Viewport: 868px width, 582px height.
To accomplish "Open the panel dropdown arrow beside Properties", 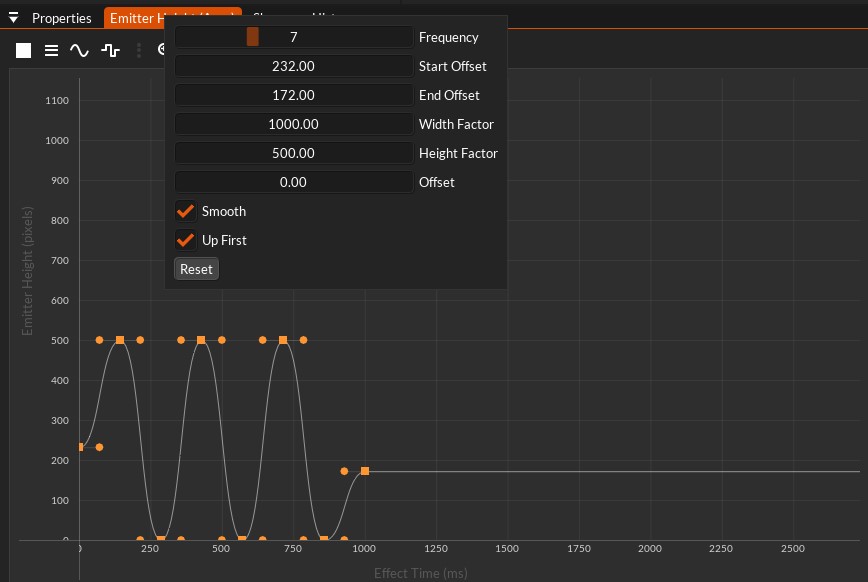I will (x=13, y=18).
